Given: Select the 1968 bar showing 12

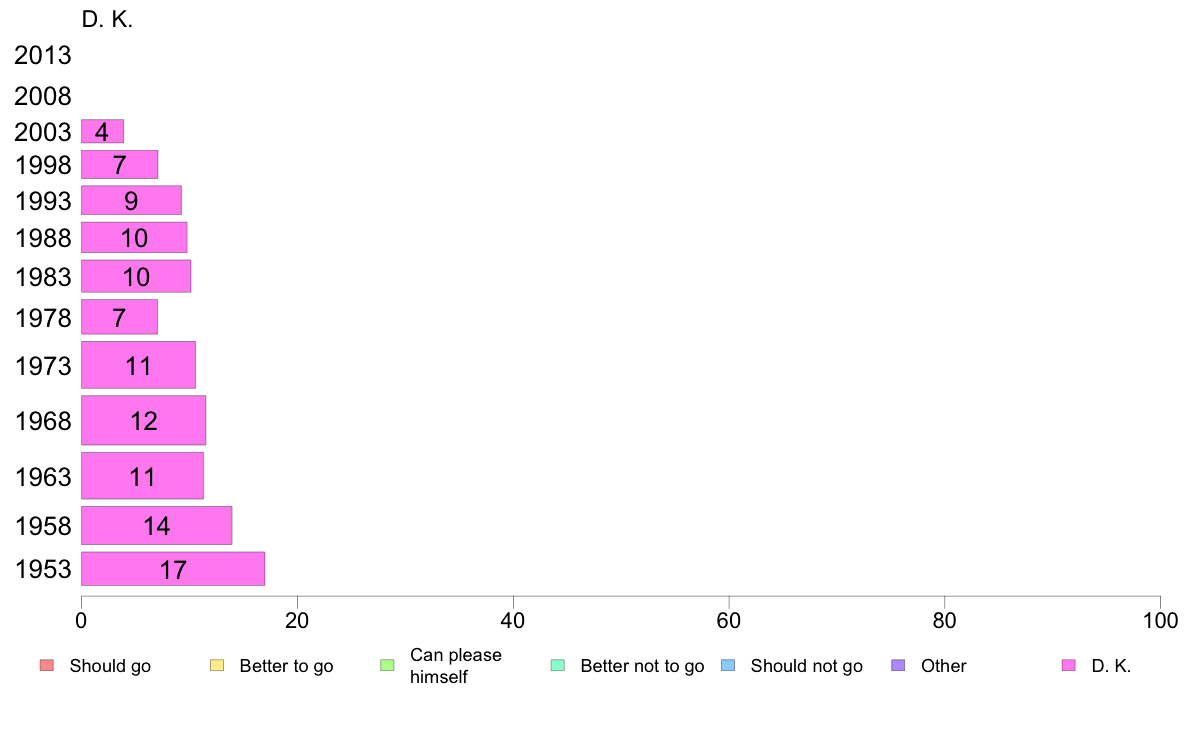Looking at the screenshot, I should tap(143, 420).
